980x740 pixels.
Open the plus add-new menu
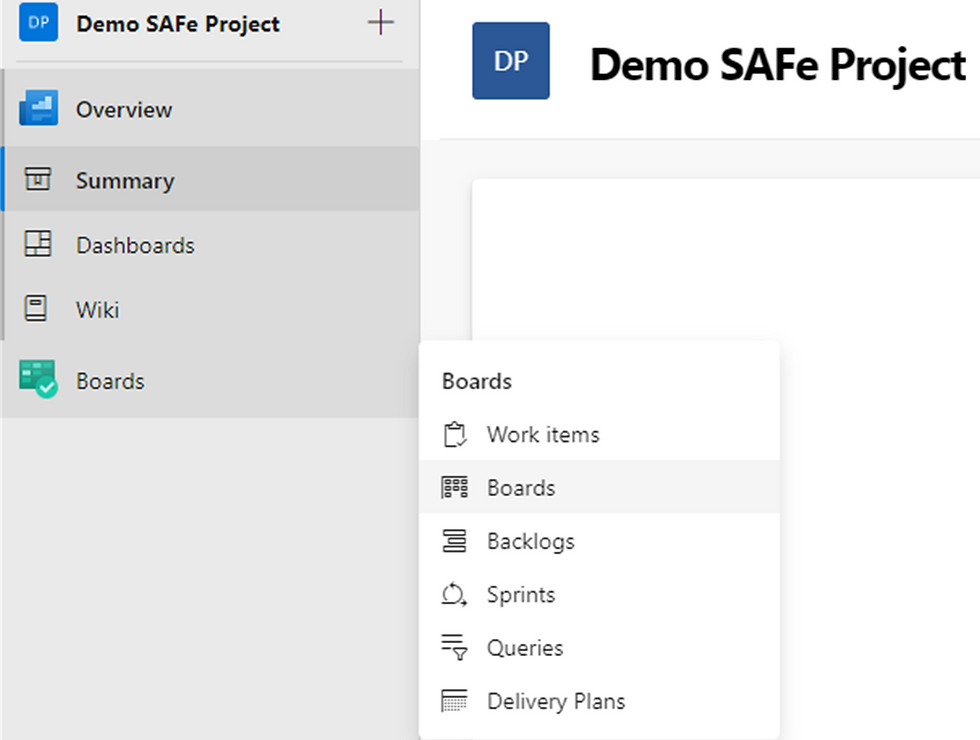(381, 23)
